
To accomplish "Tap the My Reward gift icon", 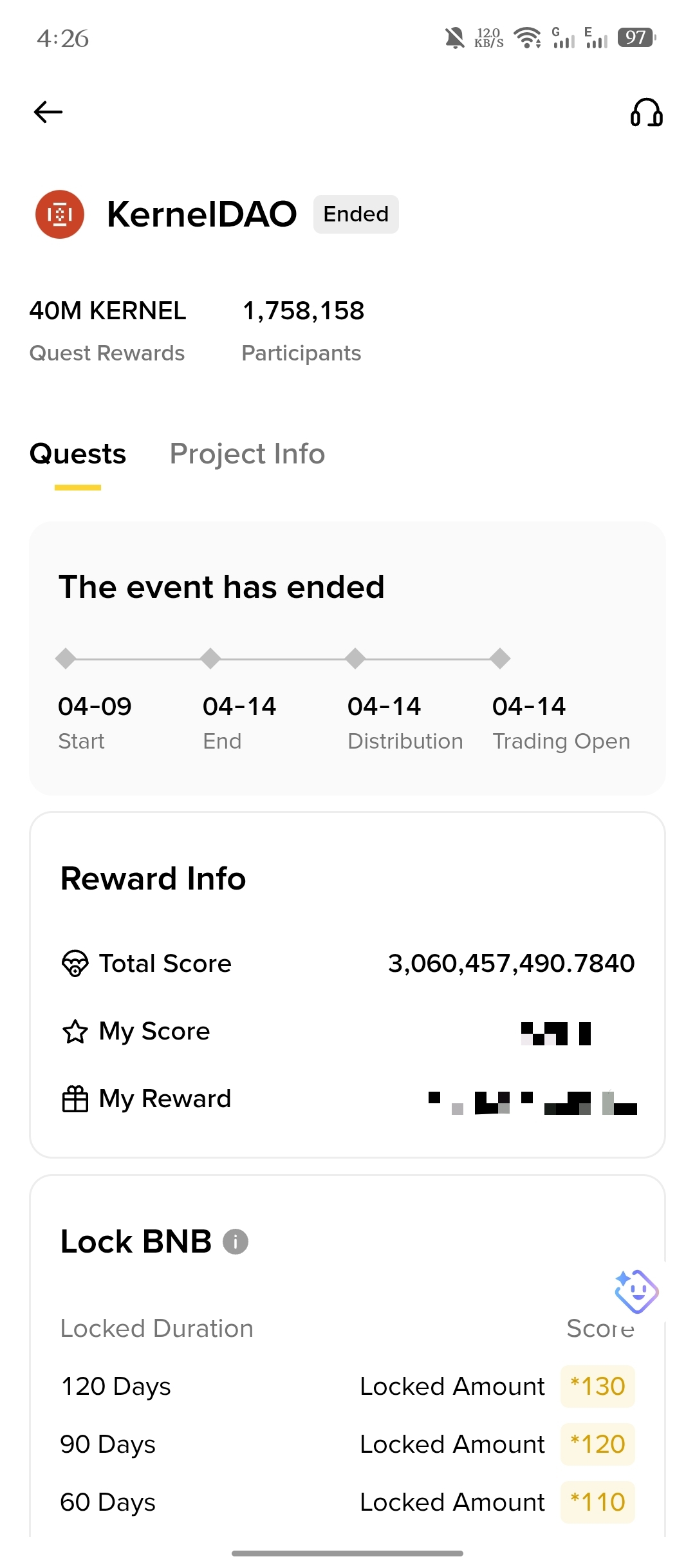I will tap(75, 1099).
